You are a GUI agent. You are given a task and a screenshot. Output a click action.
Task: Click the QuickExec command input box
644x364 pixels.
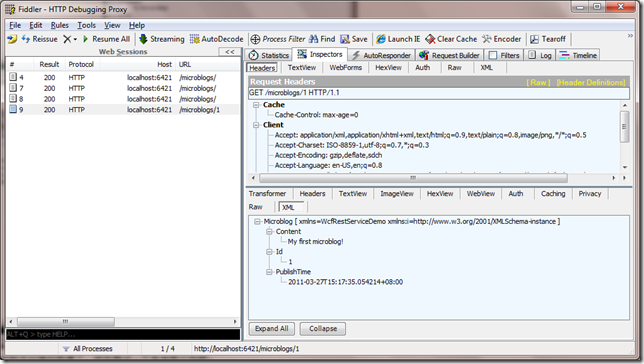123,334
